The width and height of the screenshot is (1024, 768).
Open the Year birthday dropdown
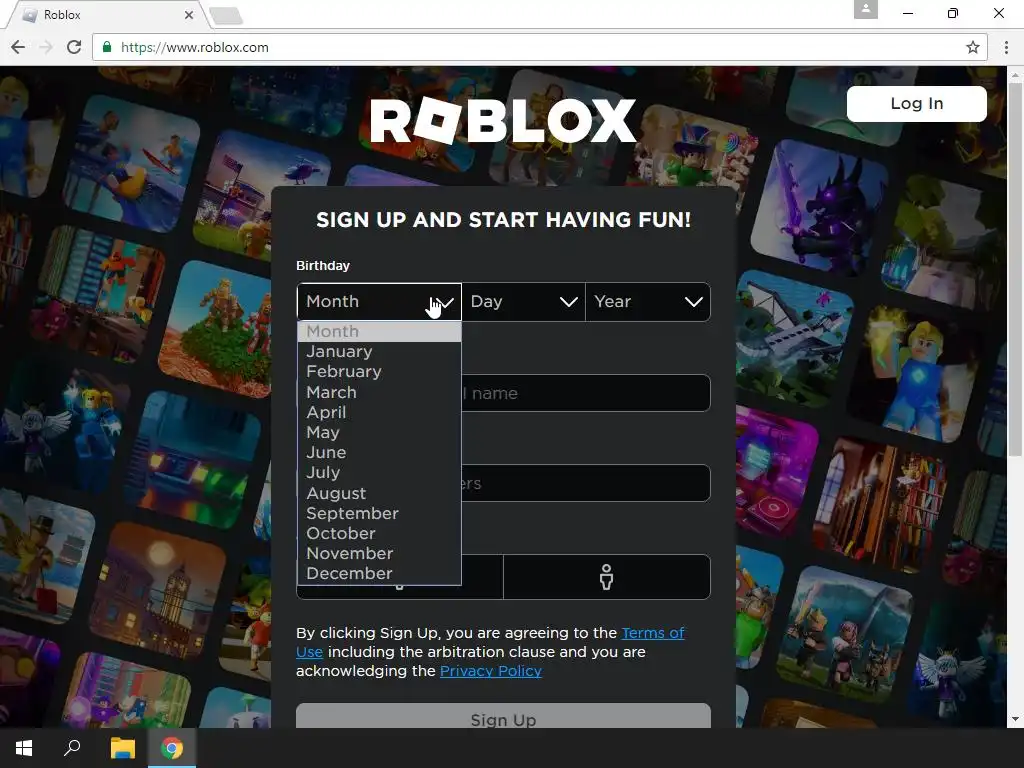(648, 302)
